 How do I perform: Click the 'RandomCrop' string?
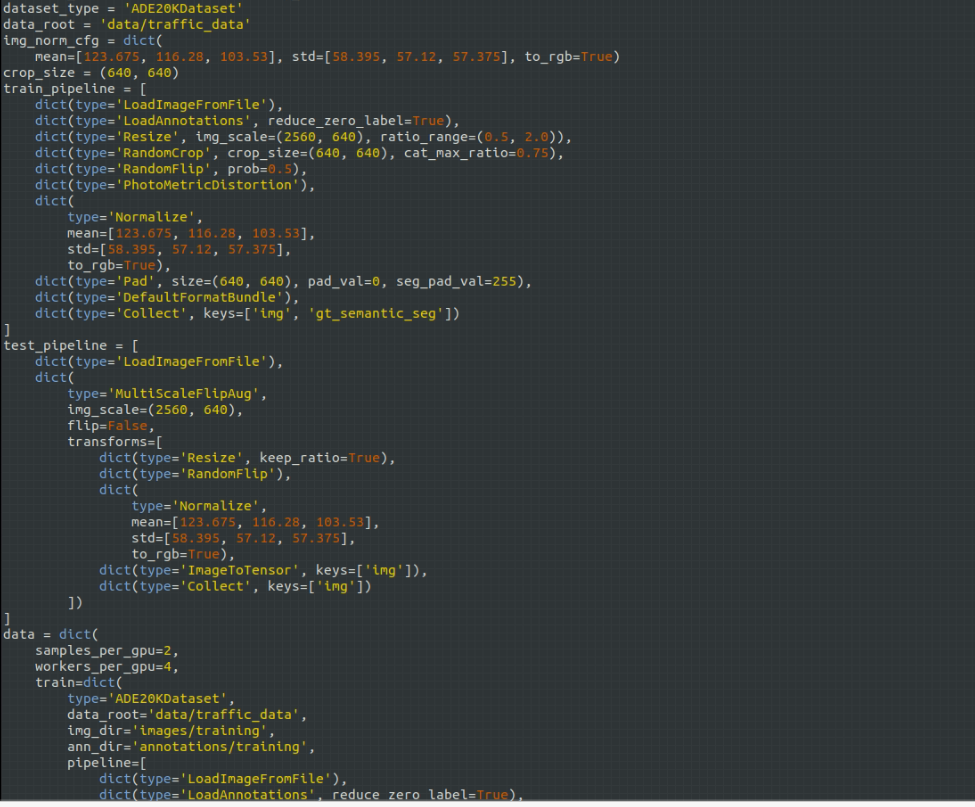coord(164,153)
